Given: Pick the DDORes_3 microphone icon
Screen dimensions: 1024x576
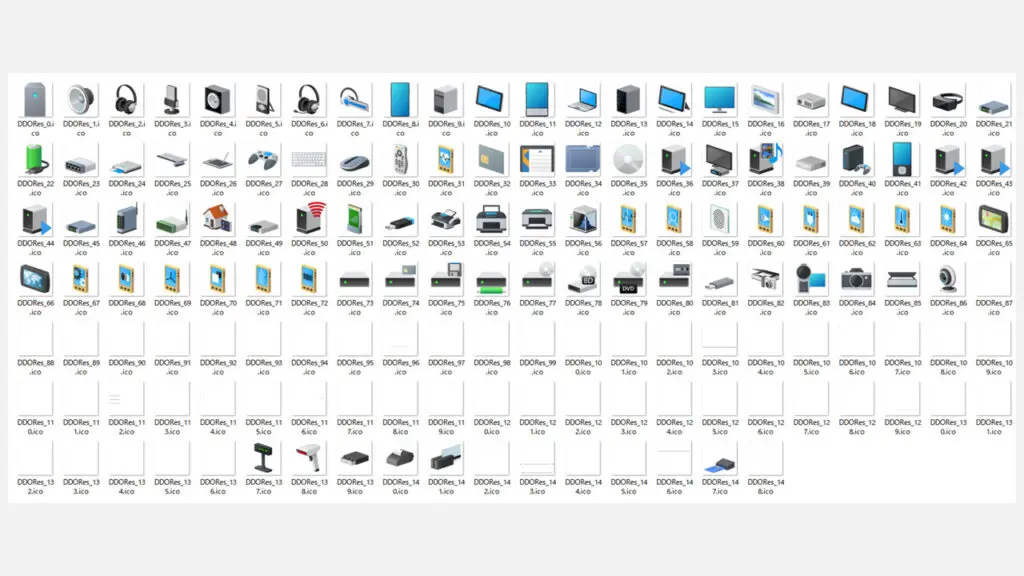Looking at the screenshot, I should 172,100.
